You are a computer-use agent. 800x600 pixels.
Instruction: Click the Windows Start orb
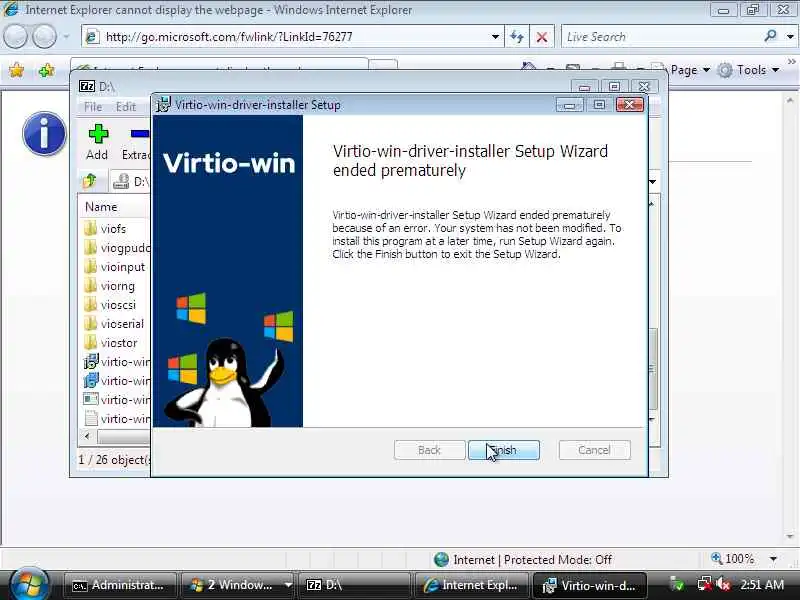(29, 584)
